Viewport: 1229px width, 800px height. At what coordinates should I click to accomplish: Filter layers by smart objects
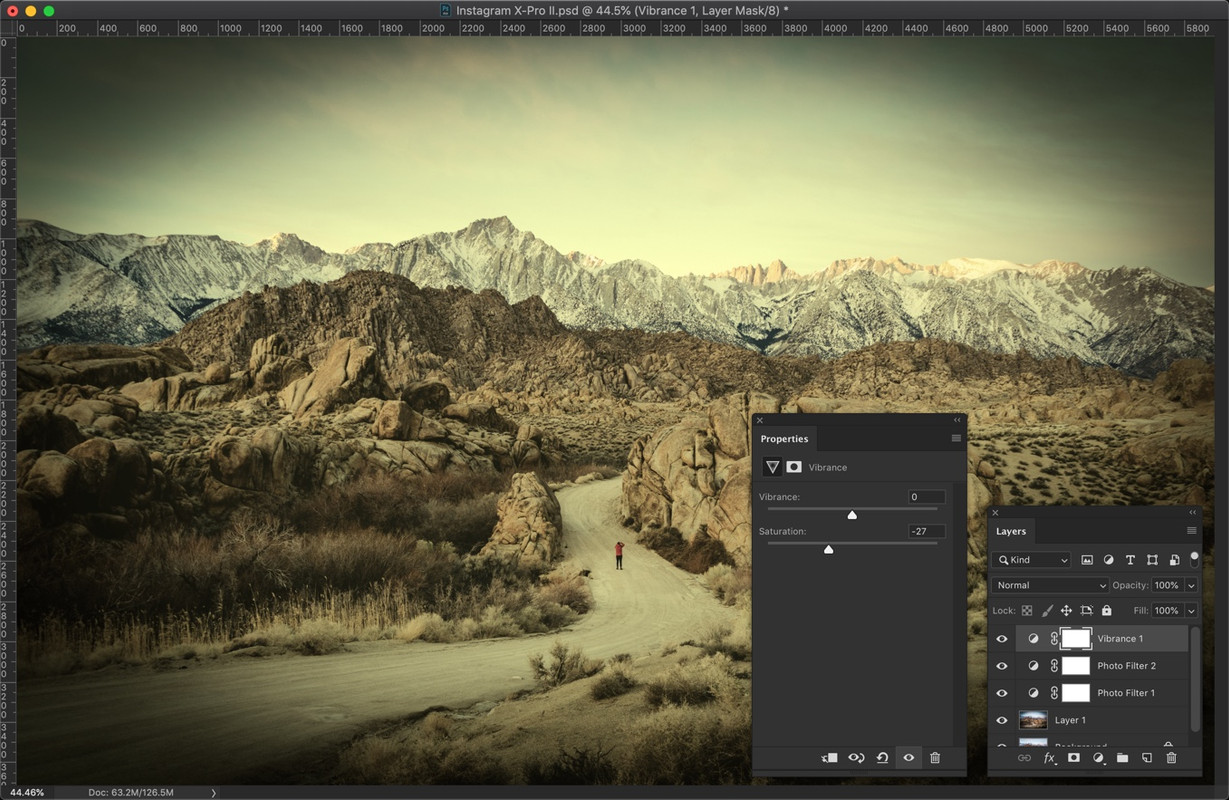click(1174, 560)
